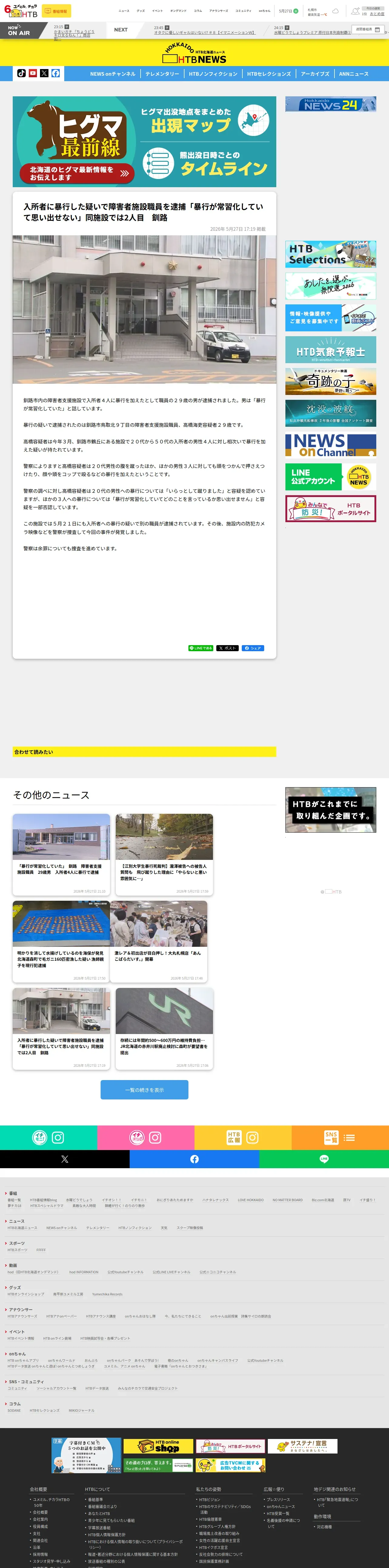The image size is (389, 1568).
Task: Select the HTBセレクションズ tab
Action: (x=269, y=74)
